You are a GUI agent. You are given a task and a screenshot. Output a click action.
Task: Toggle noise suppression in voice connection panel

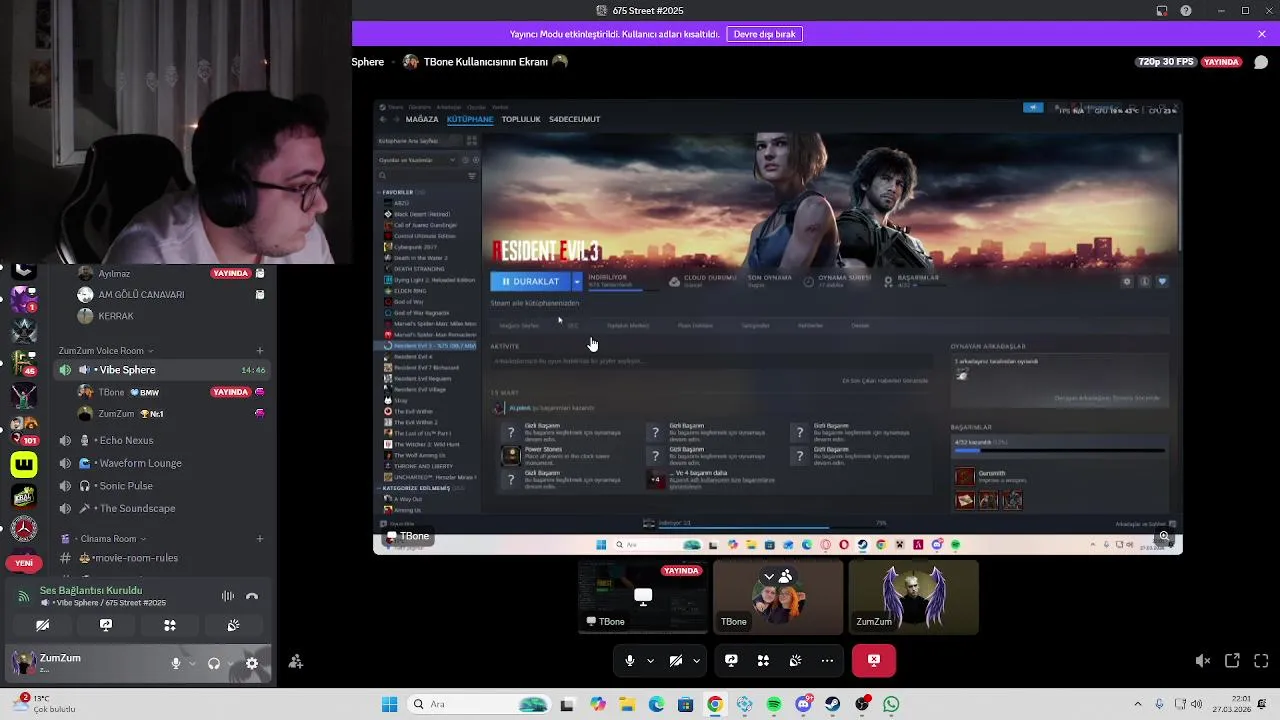click(228, 596)
